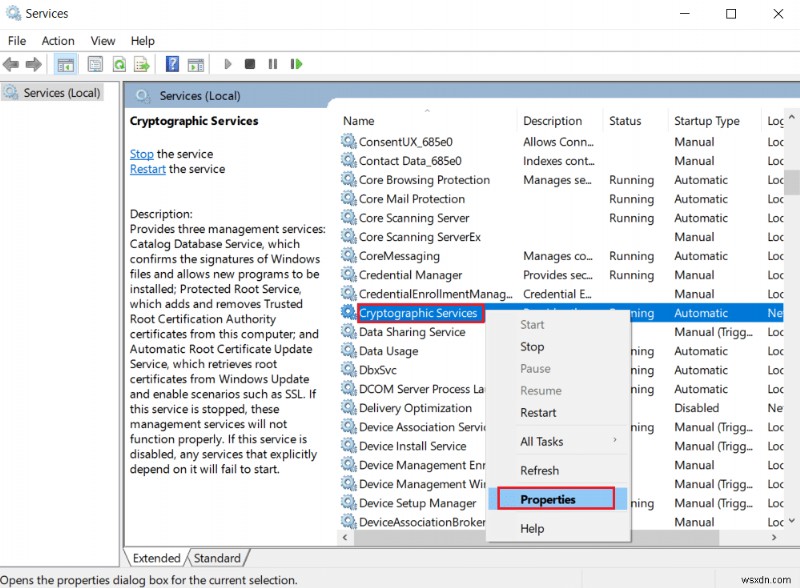
Task: Click the Start Service toolbar icon
Action: tap(228, 63)
